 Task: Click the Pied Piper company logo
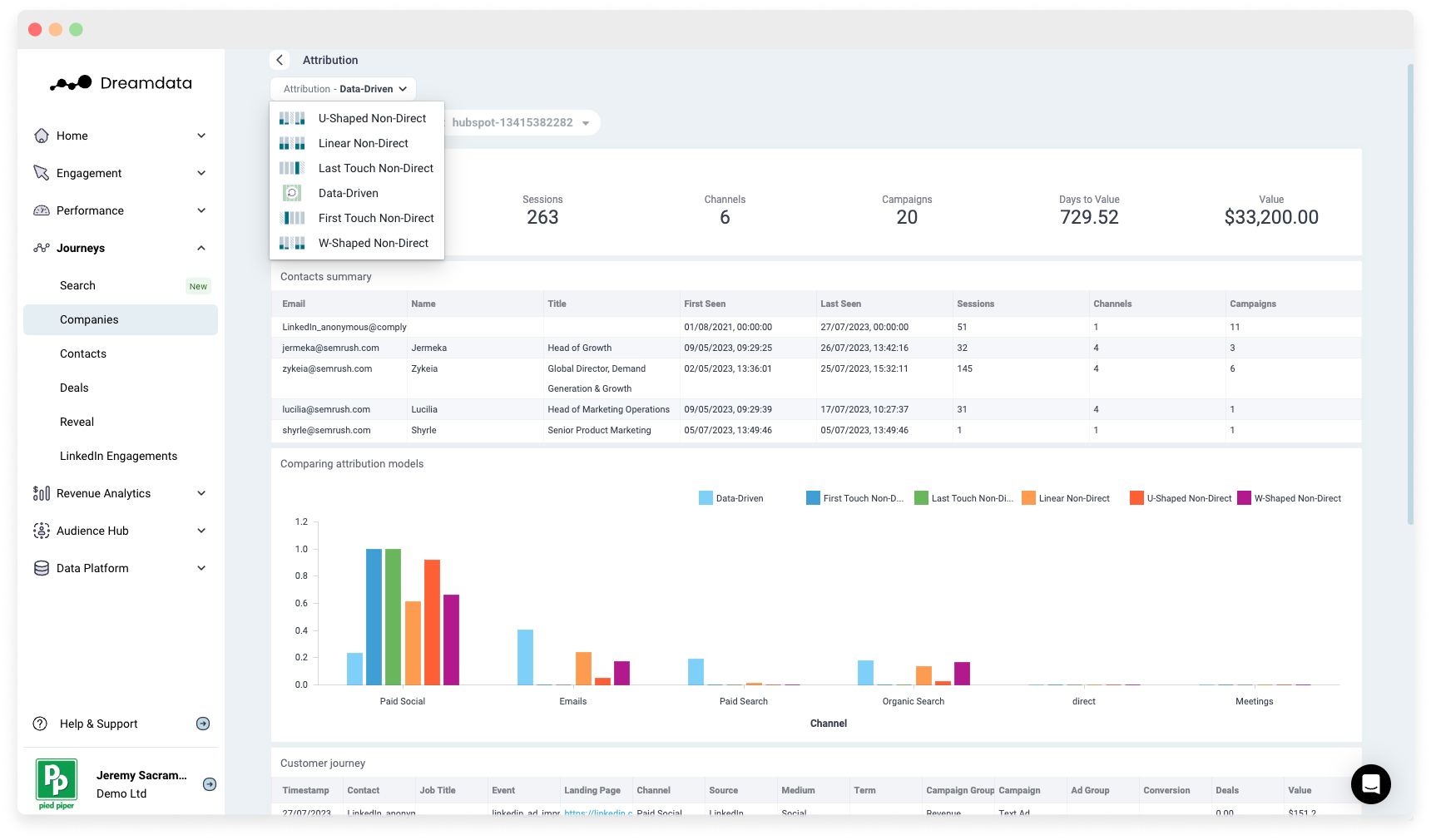pos(57,783)
